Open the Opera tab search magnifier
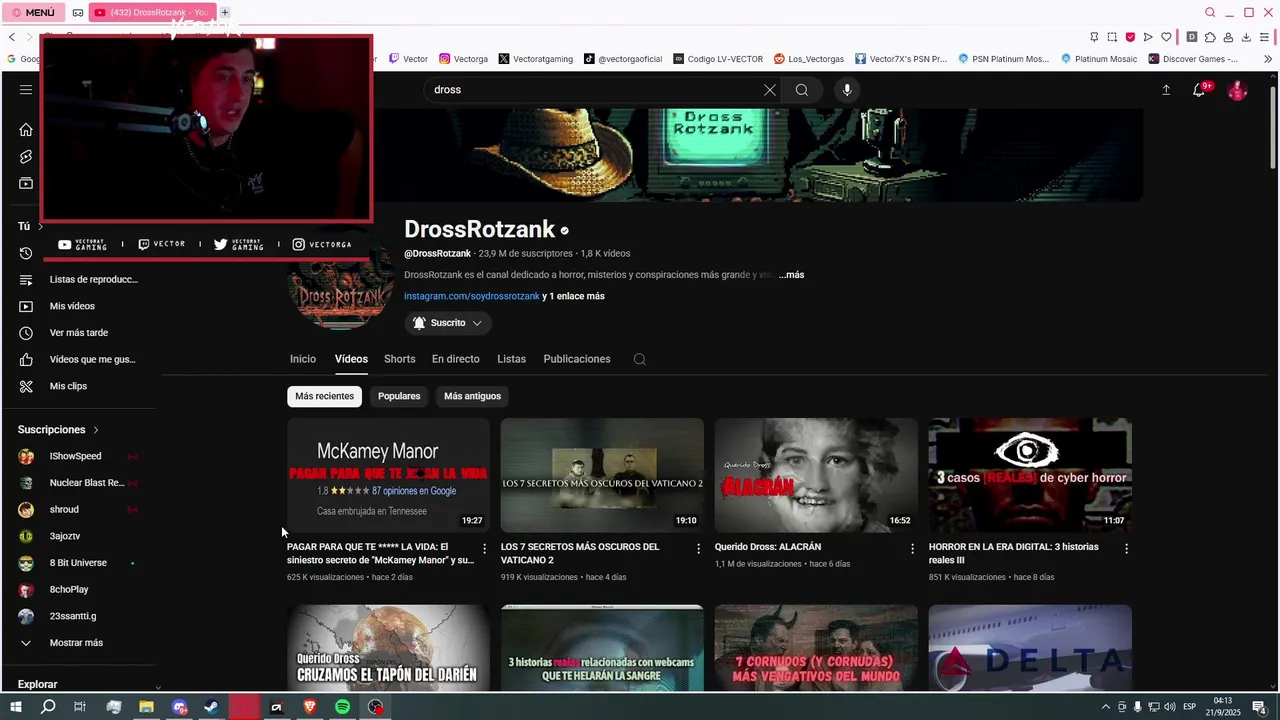Screen dimensions: 1280x720 1210,13
